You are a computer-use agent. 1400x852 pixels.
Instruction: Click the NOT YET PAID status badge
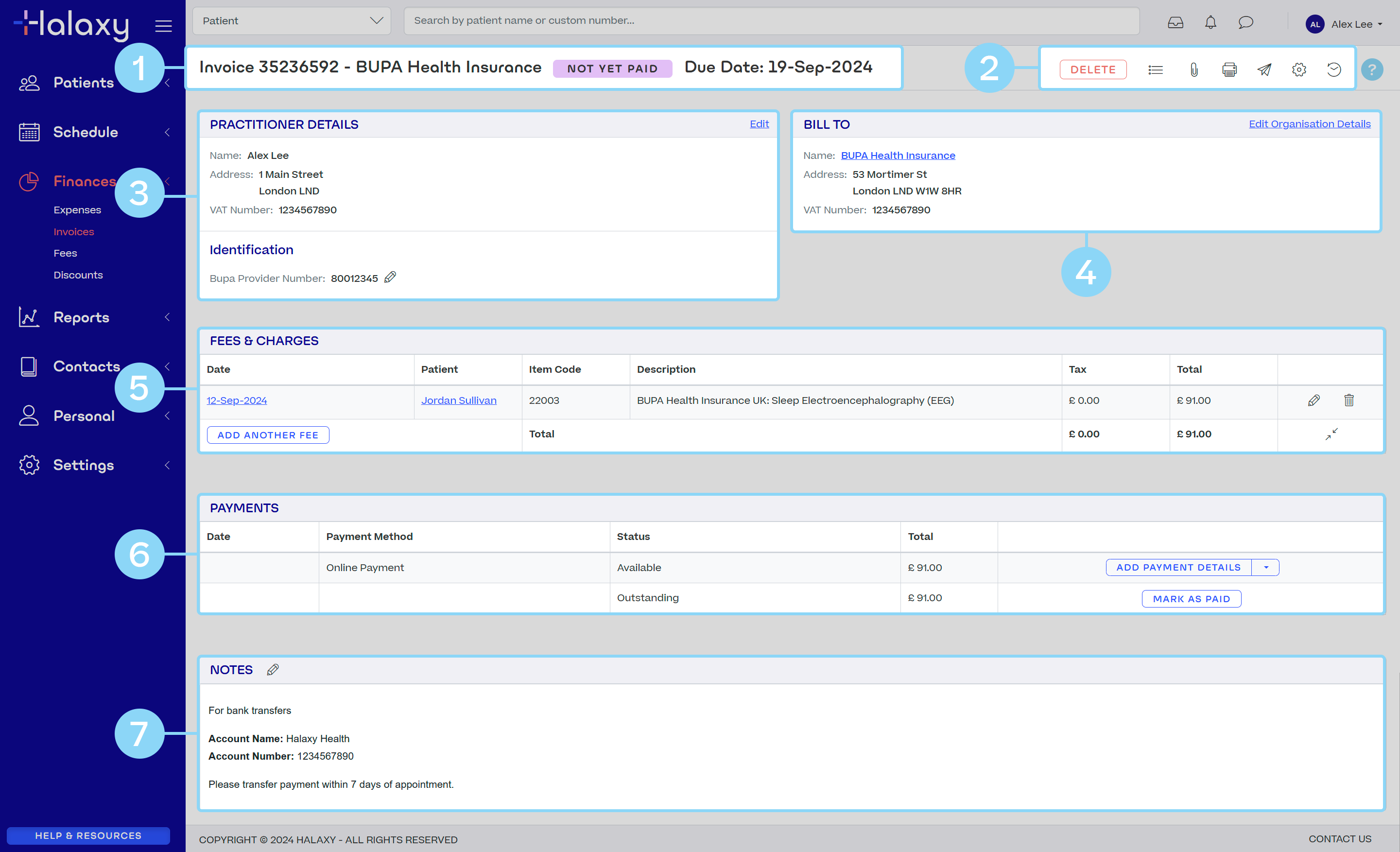point(612,69)
